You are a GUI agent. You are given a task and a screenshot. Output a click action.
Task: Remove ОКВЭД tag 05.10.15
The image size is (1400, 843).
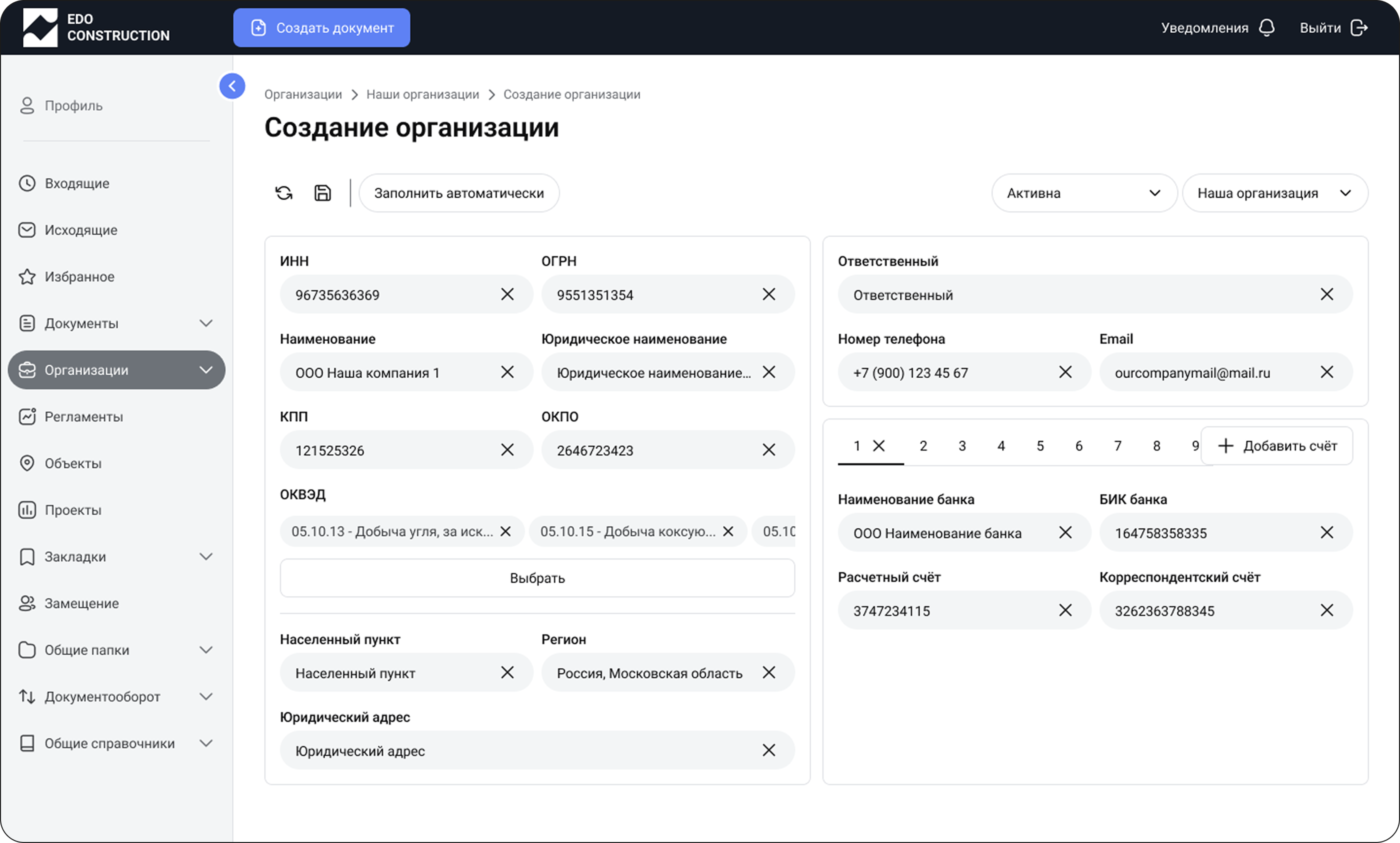(728, 531)
